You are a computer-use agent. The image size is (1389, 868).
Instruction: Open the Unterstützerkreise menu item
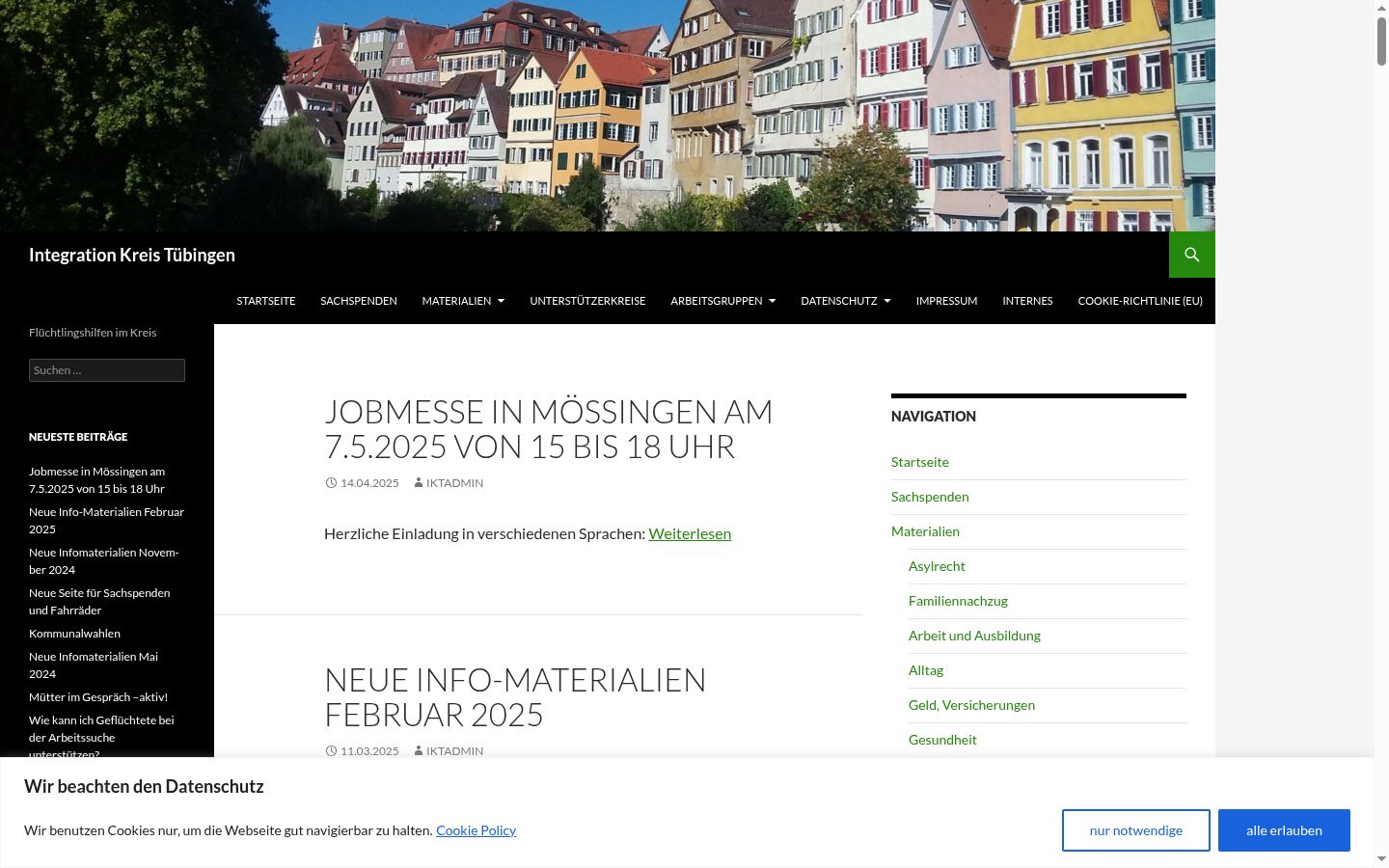click(x=587, y=301)
